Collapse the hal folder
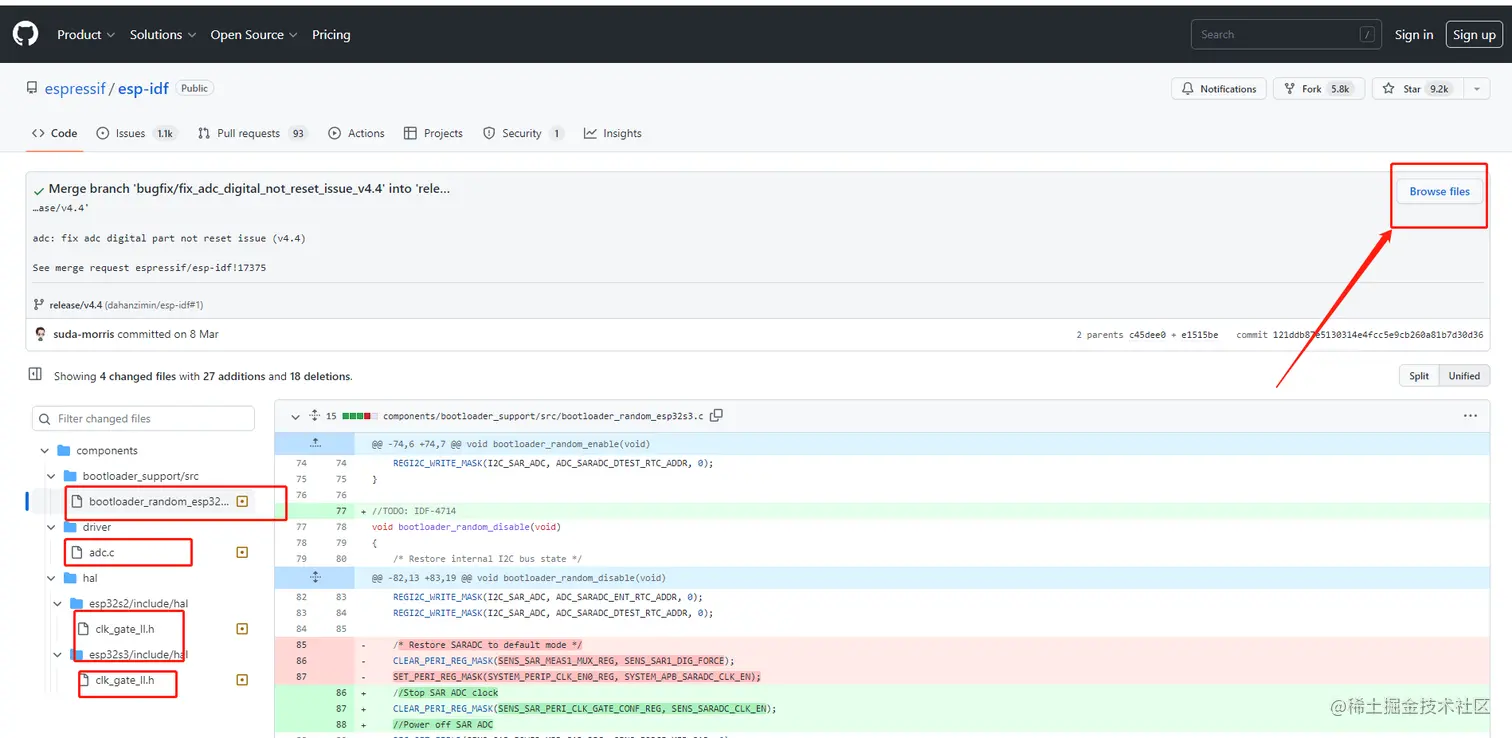 [x=51, y=578]
